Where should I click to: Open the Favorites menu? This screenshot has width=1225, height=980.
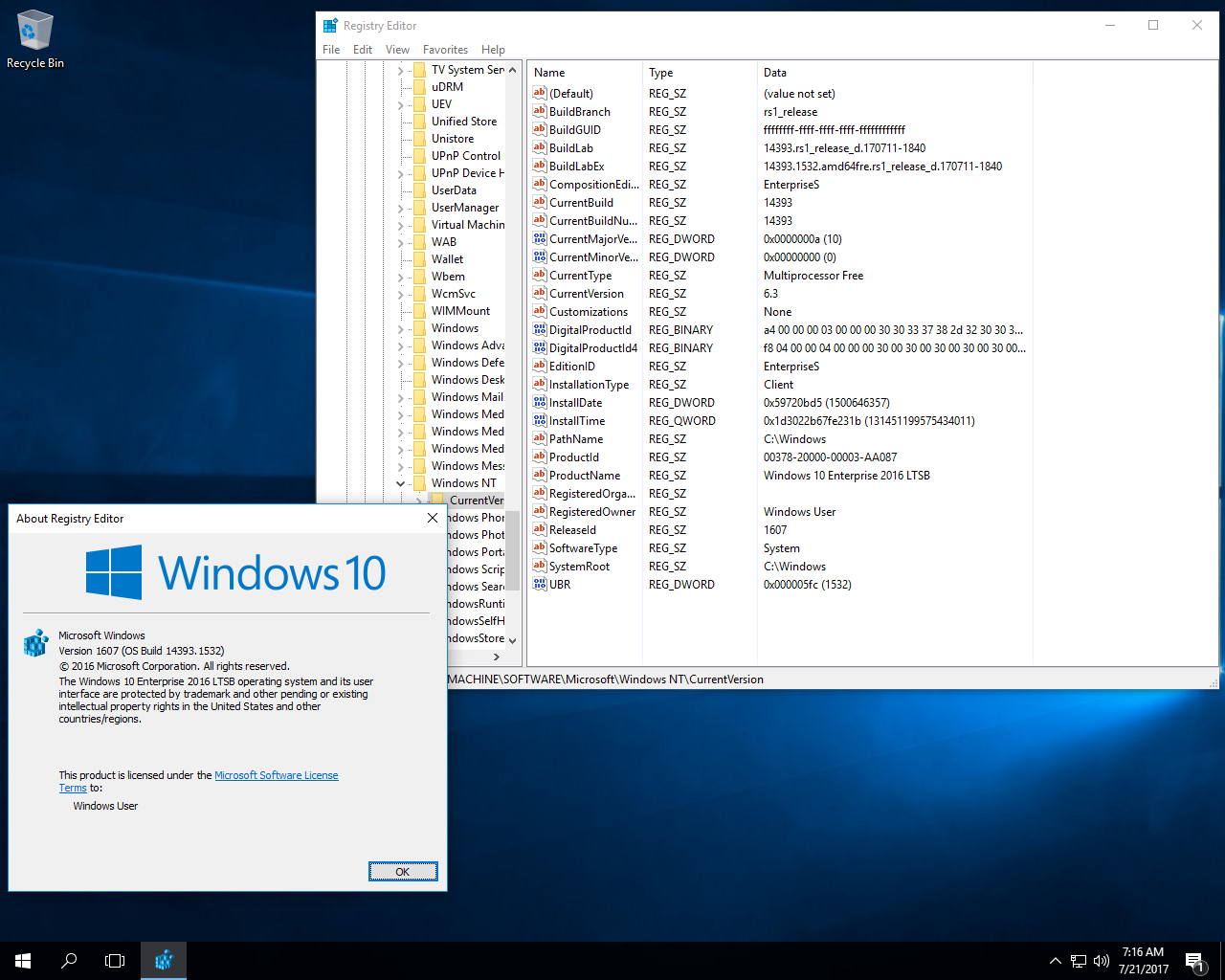coord(445,50)
